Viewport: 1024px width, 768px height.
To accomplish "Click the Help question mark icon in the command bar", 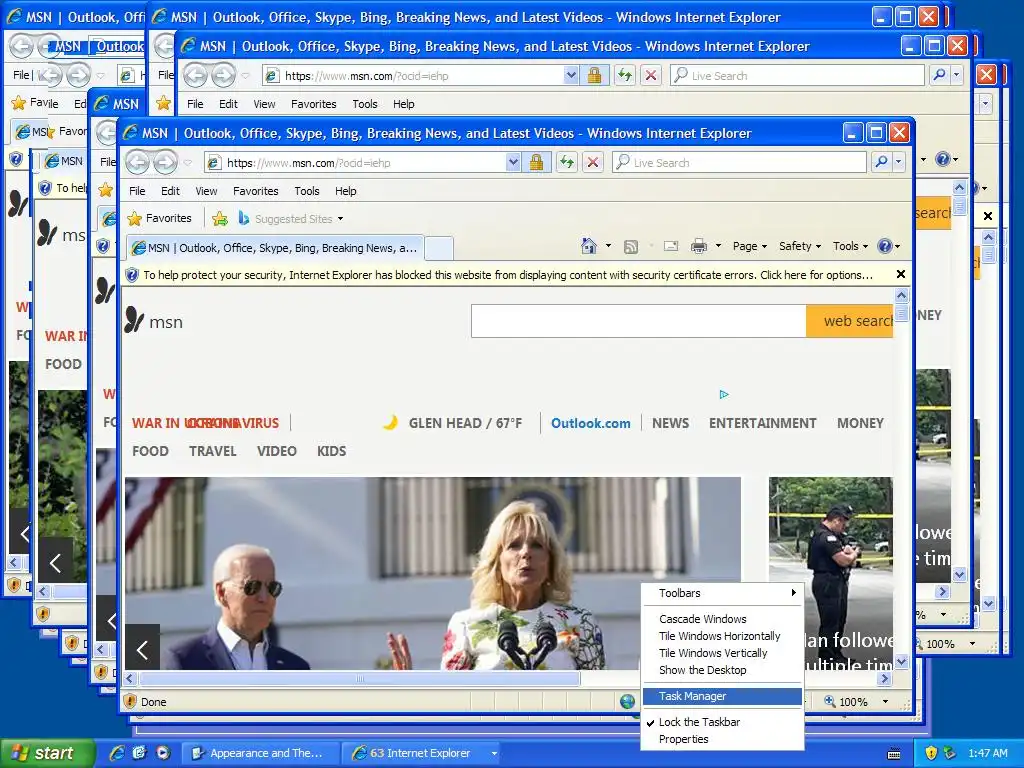I will point(885,246).
